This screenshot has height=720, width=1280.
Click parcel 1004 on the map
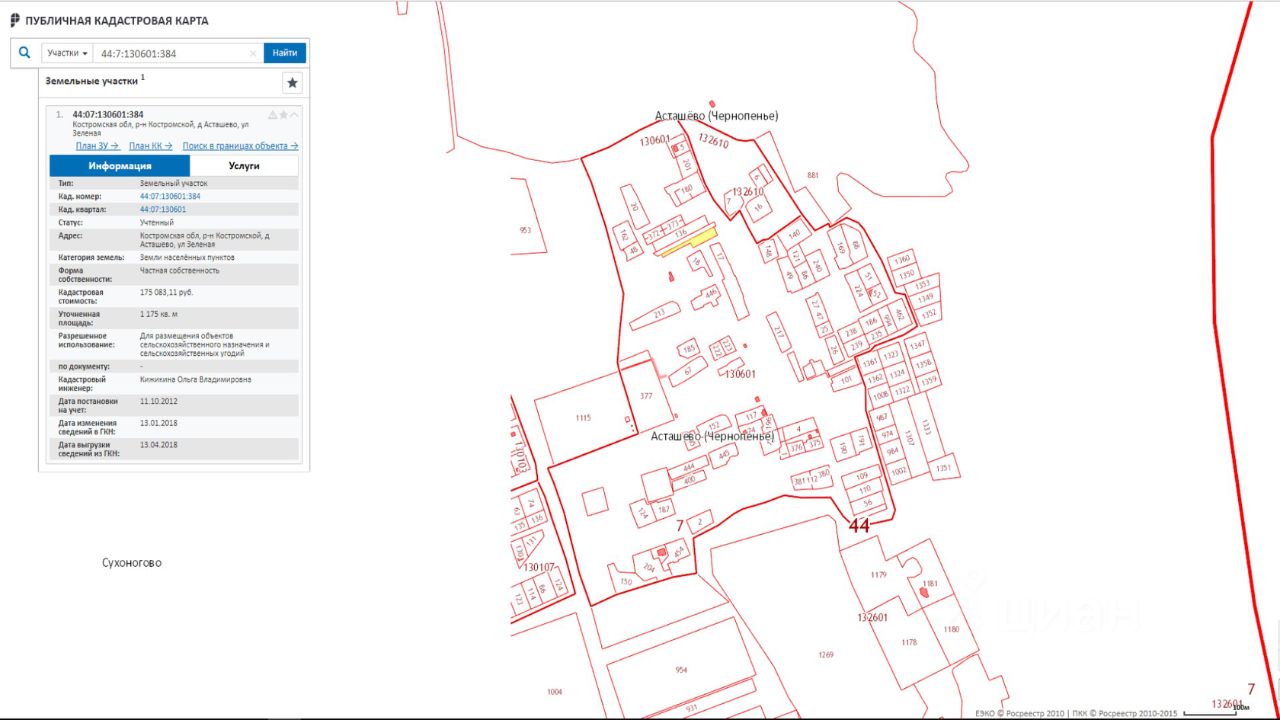pyautogui.click(x=555, y=691)
